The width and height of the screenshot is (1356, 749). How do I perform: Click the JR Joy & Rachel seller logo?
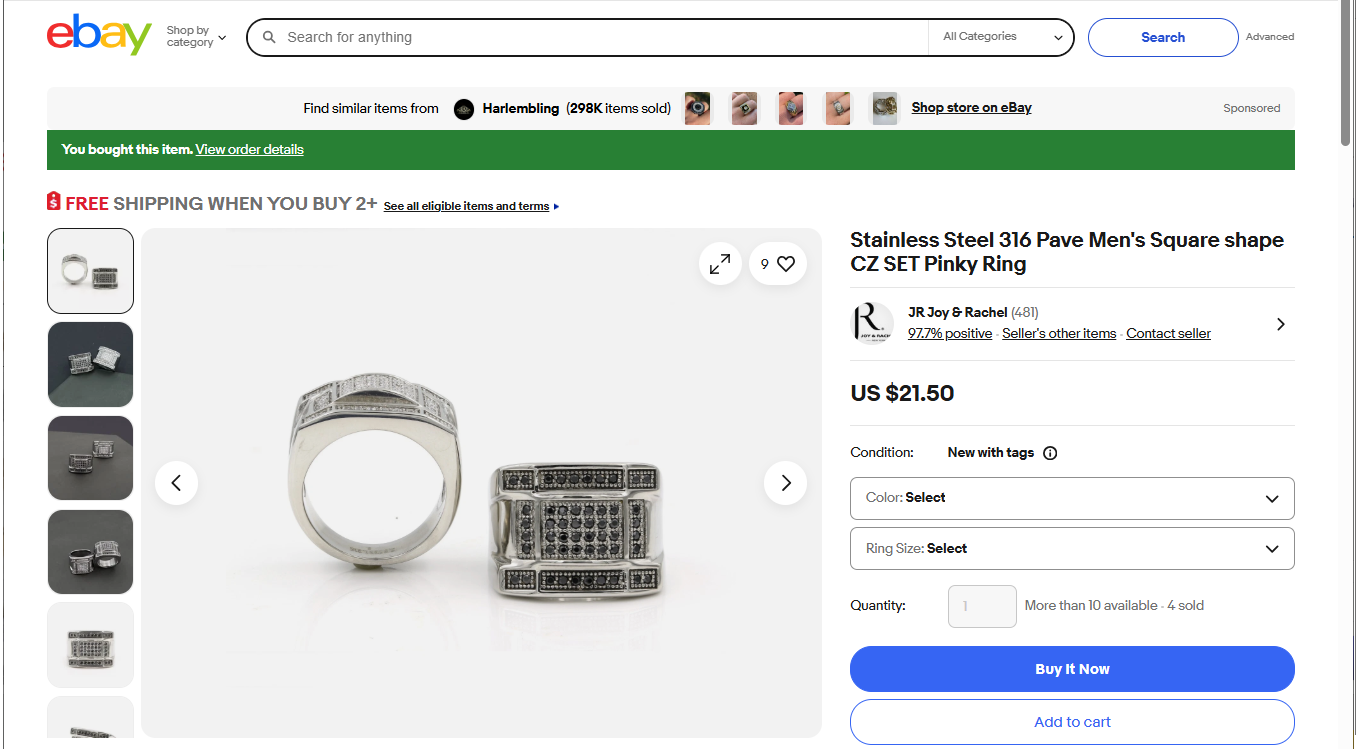click(871, 323)
